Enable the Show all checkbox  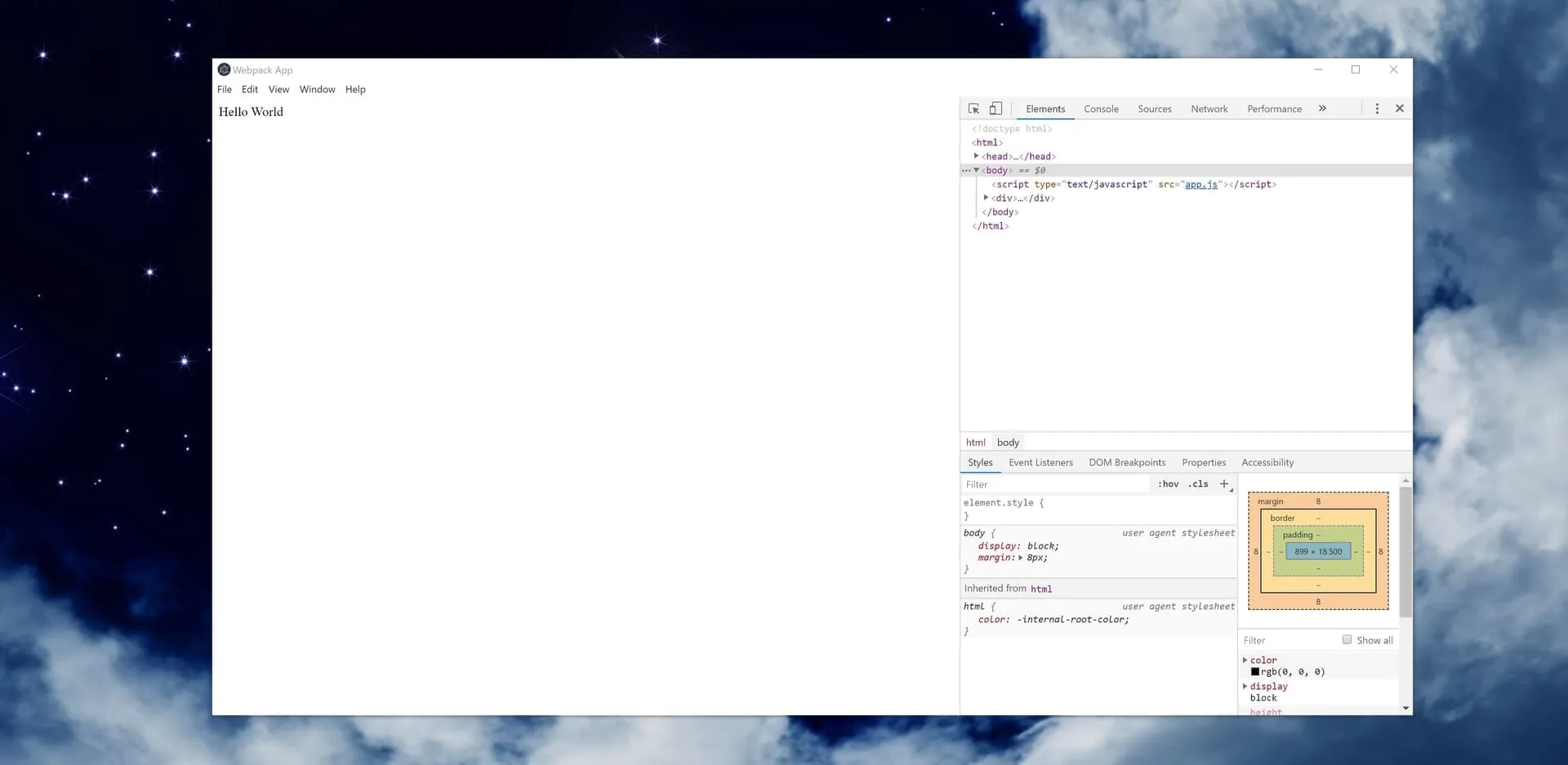point(1347,640)
